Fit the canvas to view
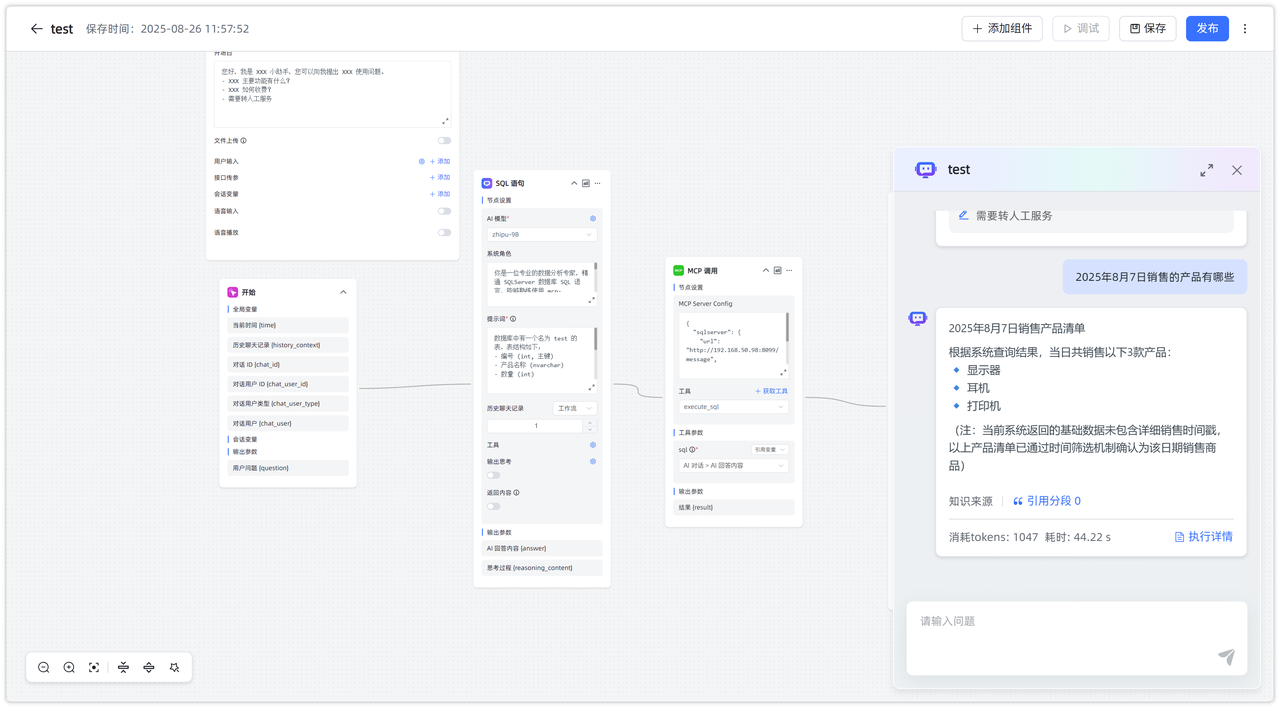 (94, 668)
